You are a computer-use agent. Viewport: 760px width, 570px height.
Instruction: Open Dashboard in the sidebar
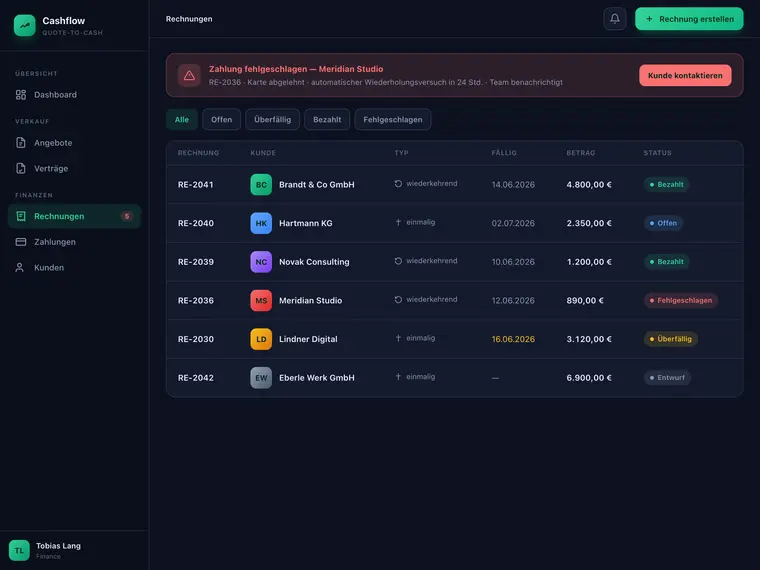[74, 95]
